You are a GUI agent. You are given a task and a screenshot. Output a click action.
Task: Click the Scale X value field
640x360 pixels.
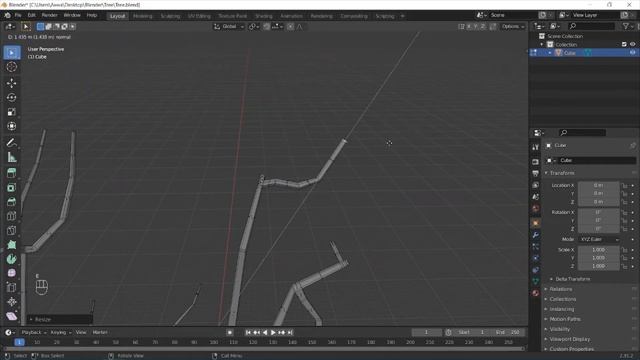point(598,250)
